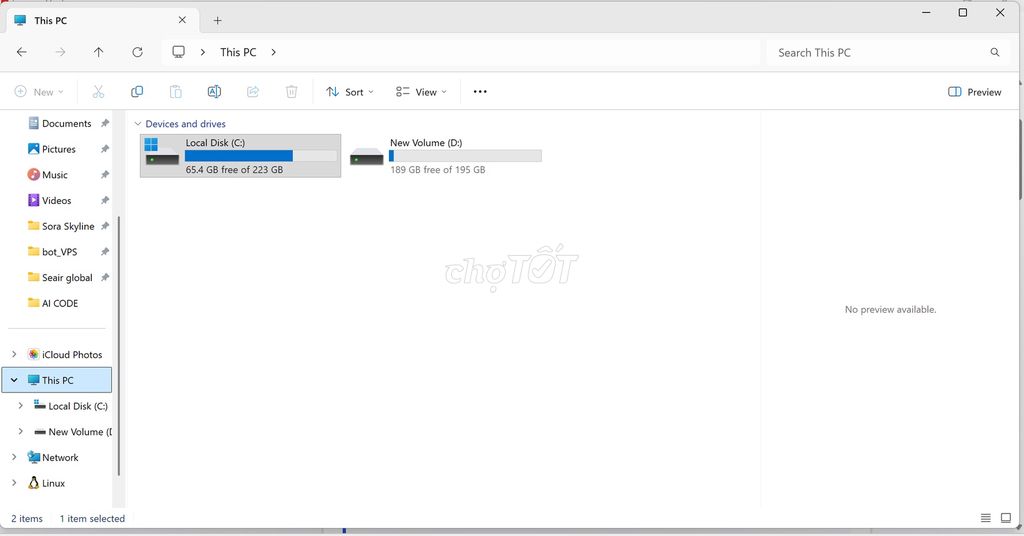Screen dimensions: 1024x536
Task: Open the Sort dropdown
Action: [x=350, y=92]
